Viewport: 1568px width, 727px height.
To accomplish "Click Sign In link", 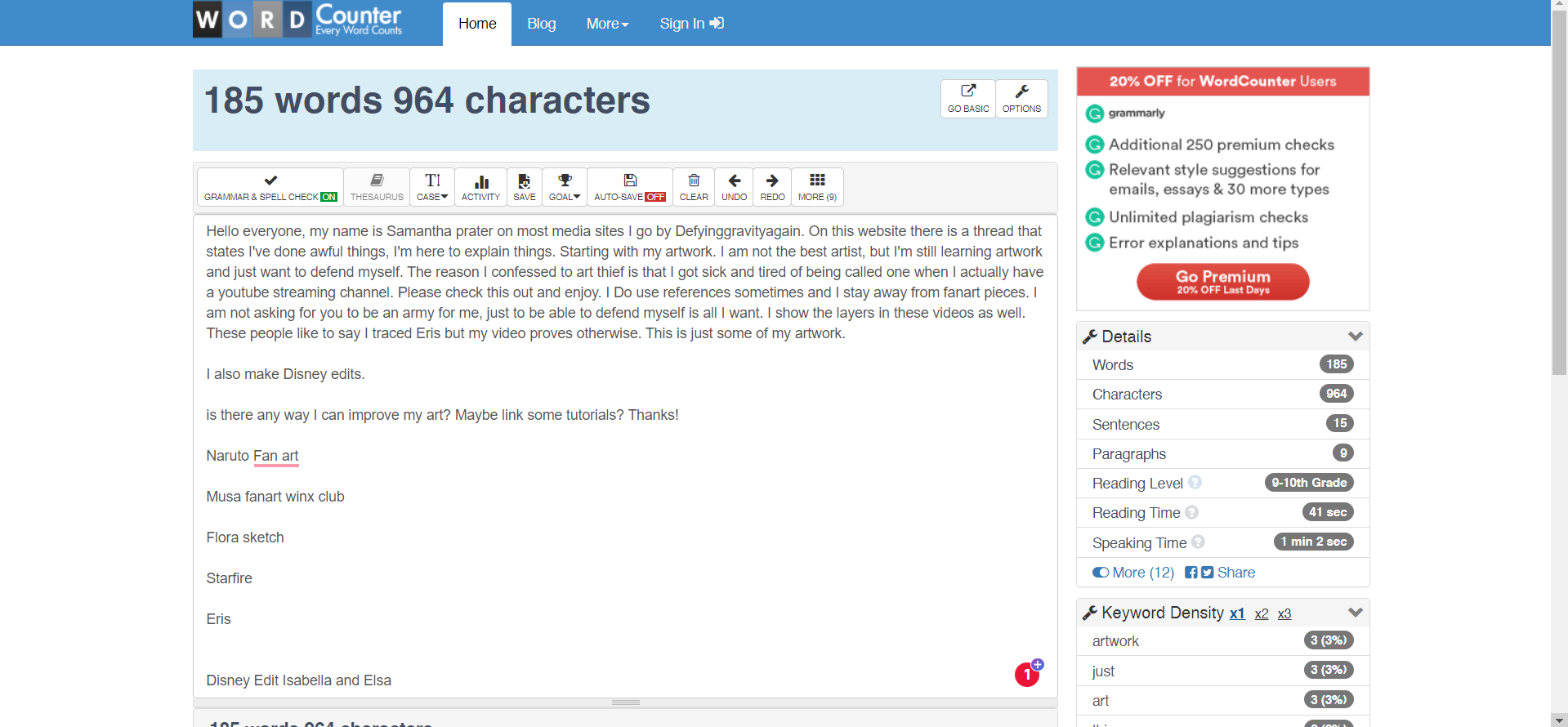I will coord(691,24).
